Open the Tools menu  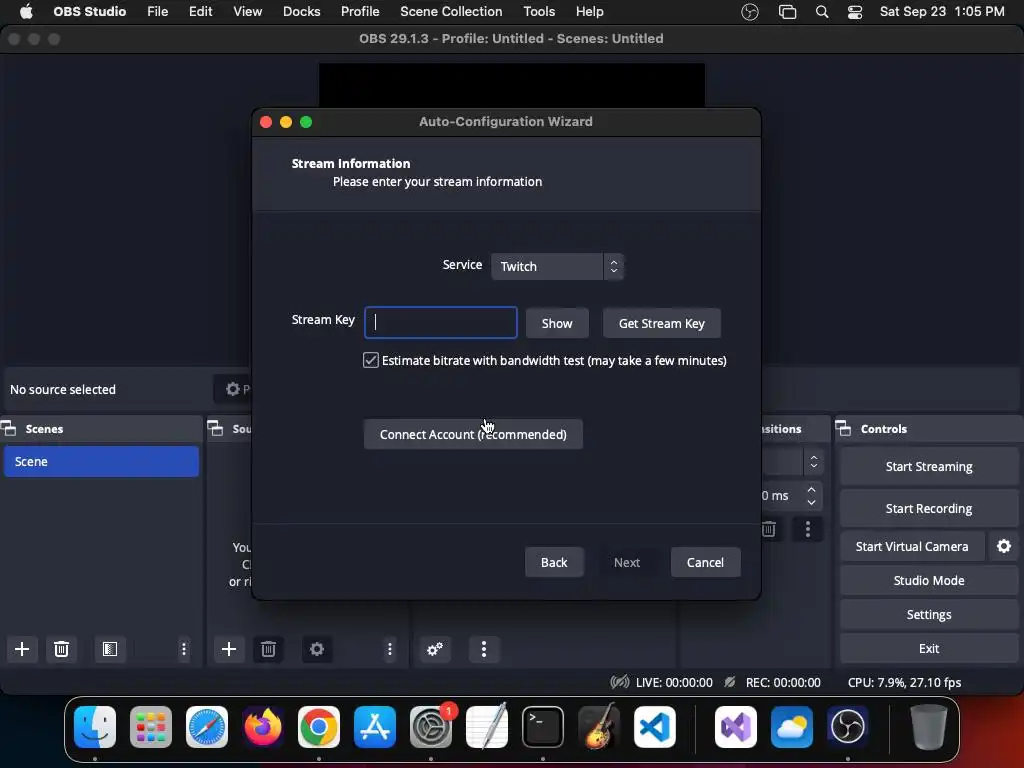tap(539, 12)
